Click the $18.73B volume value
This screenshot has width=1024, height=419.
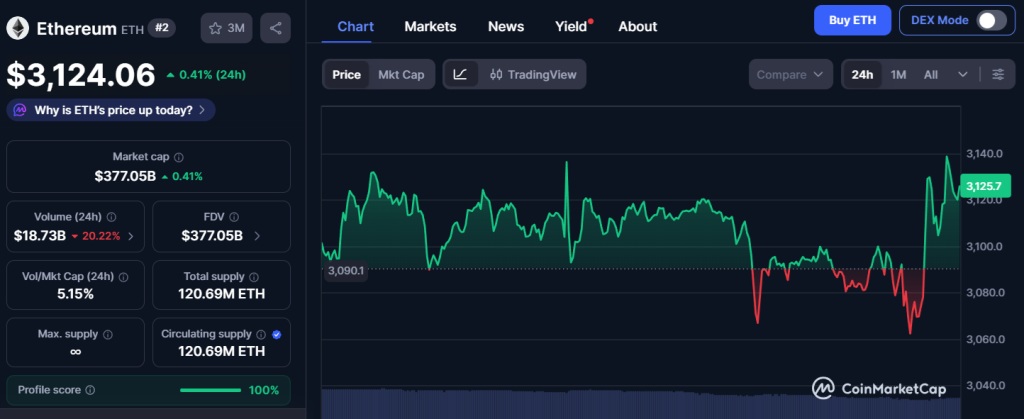(40, 236)
